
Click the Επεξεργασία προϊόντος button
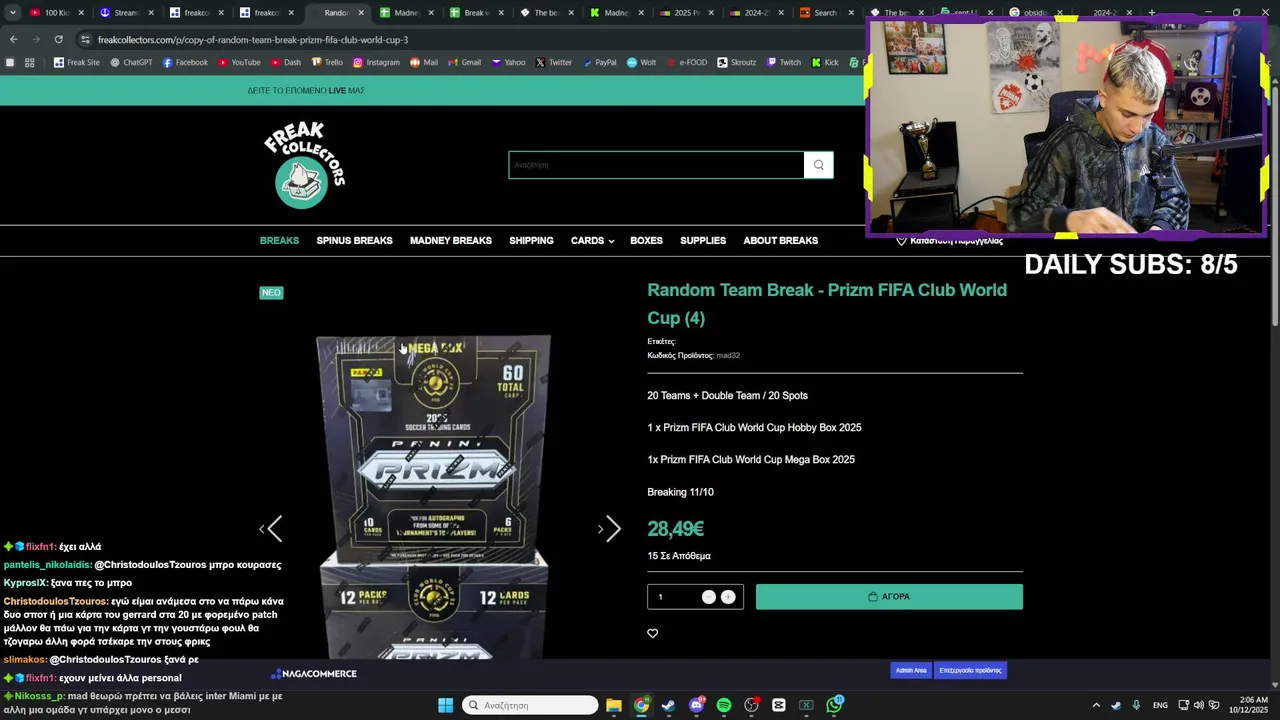[970, 670]
